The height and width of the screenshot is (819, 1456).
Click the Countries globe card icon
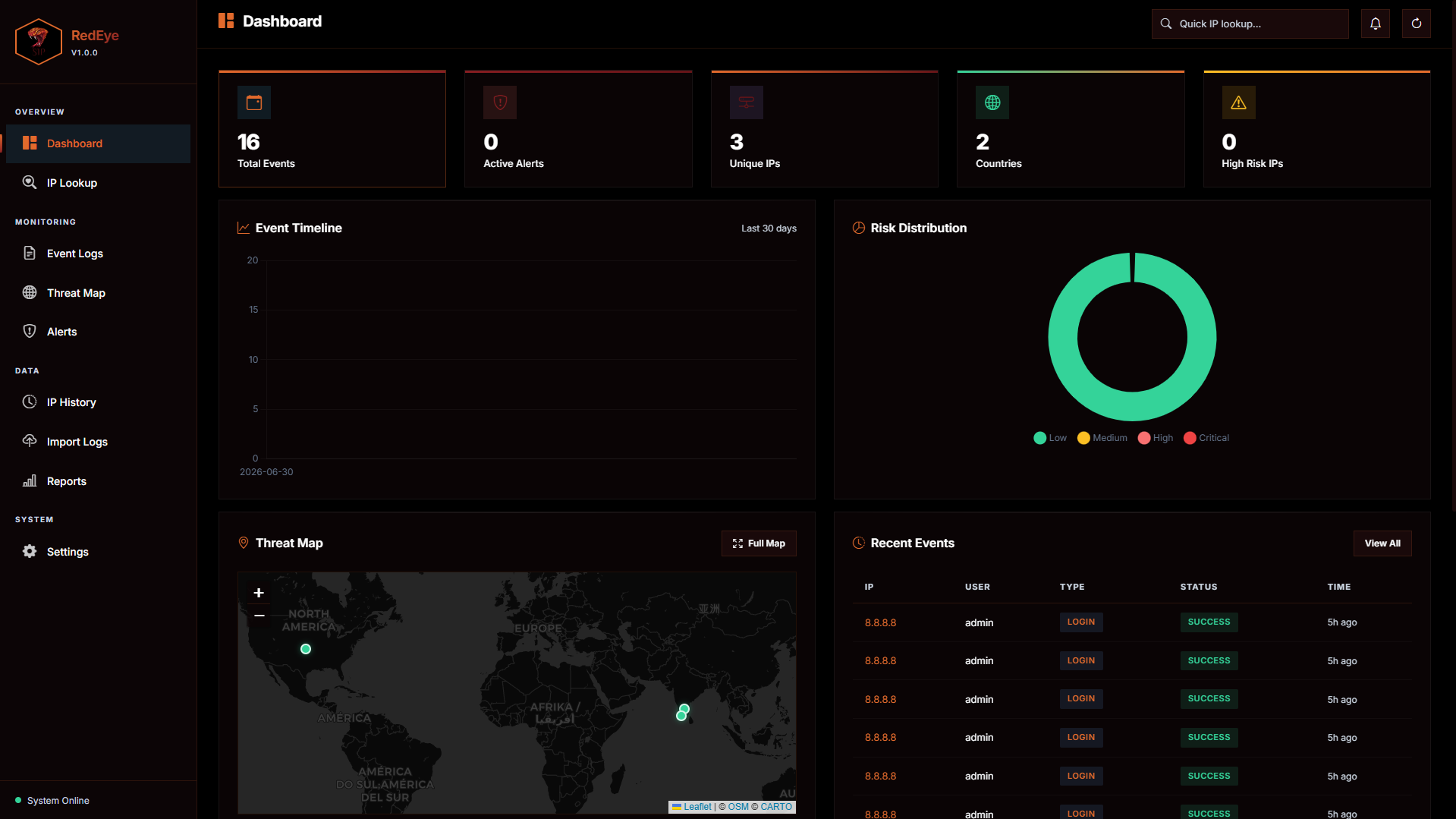tap(992, 102)
